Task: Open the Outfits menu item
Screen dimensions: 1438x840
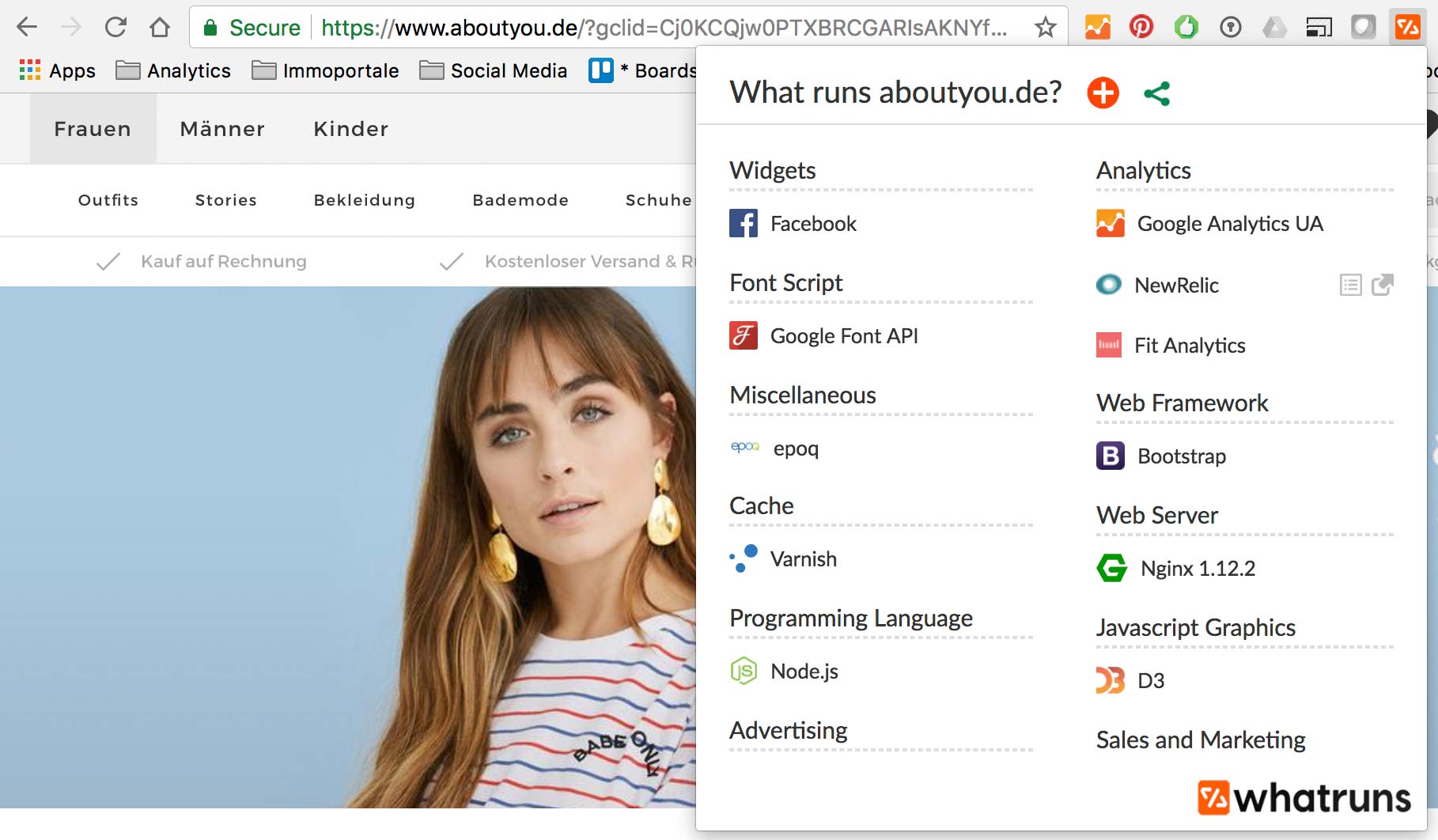Action: (108, 200)
